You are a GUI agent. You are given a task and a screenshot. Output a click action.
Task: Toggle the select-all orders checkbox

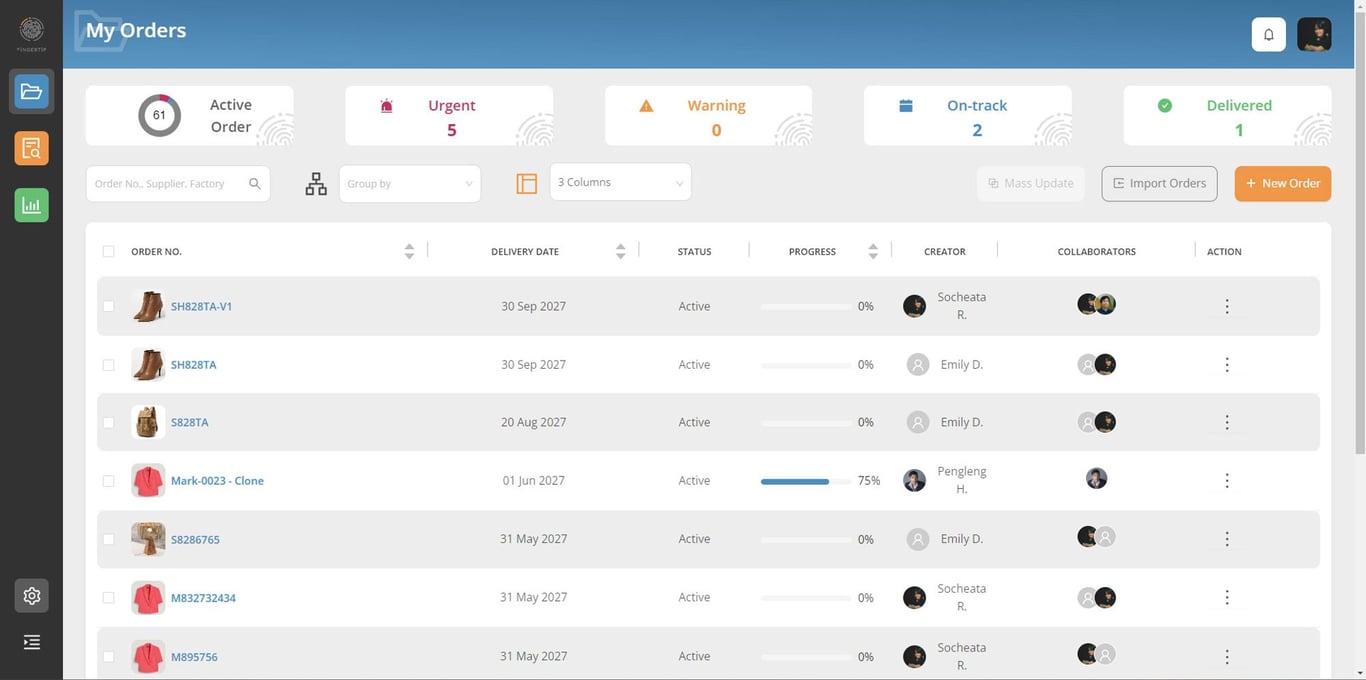(108, 252)
